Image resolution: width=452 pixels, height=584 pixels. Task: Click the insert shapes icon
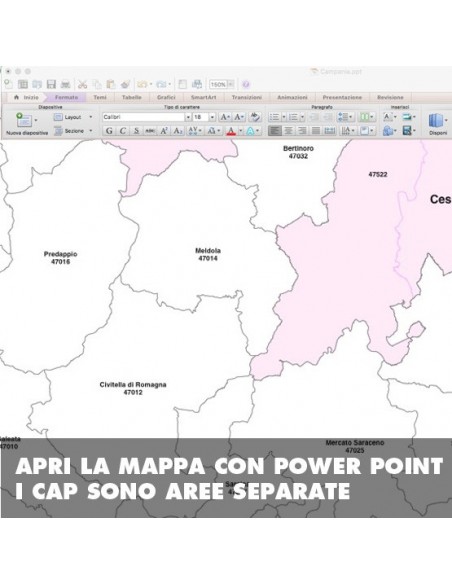[x=389, y=131]
